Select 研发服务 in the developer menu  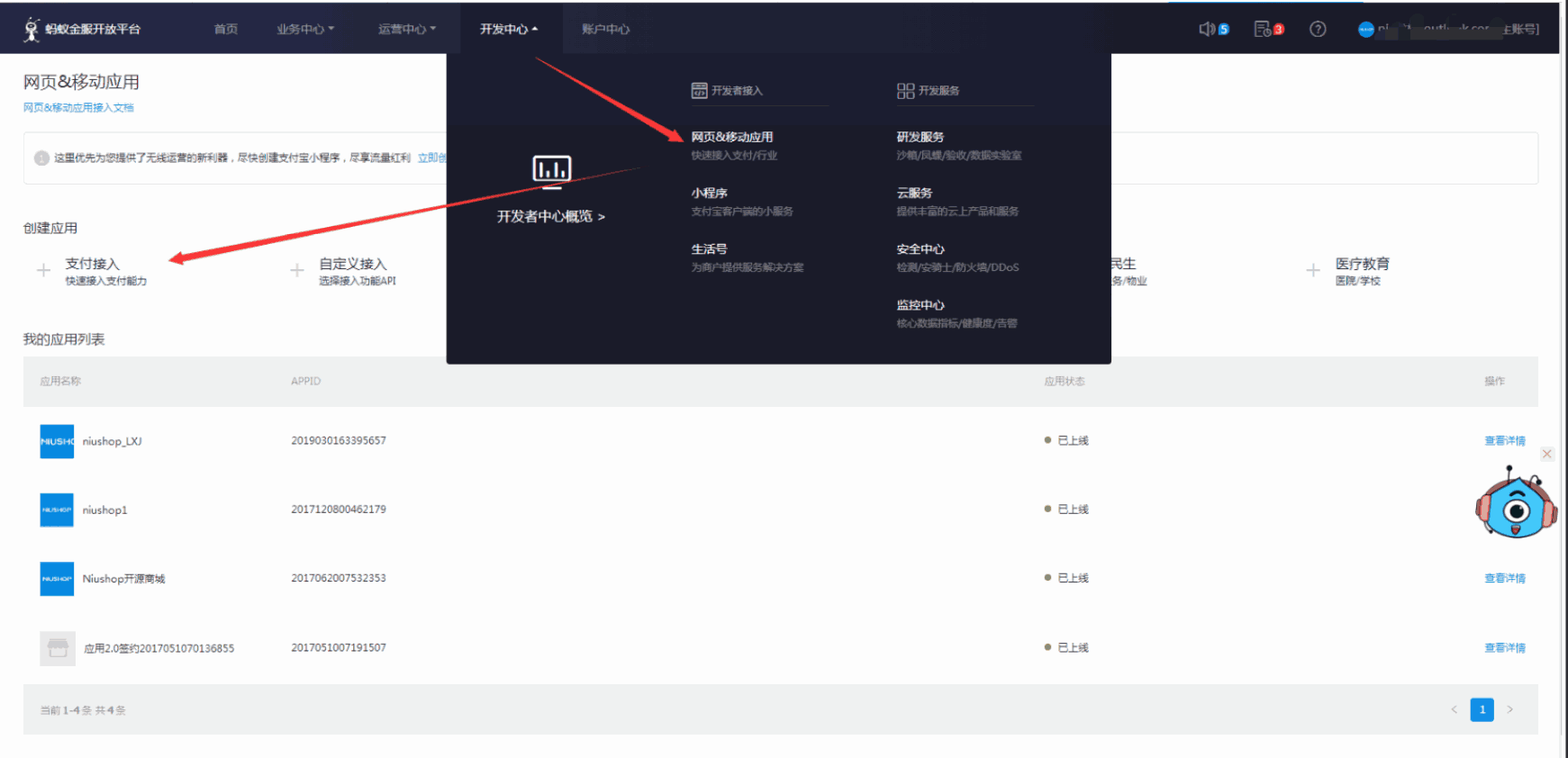(920, 137)
